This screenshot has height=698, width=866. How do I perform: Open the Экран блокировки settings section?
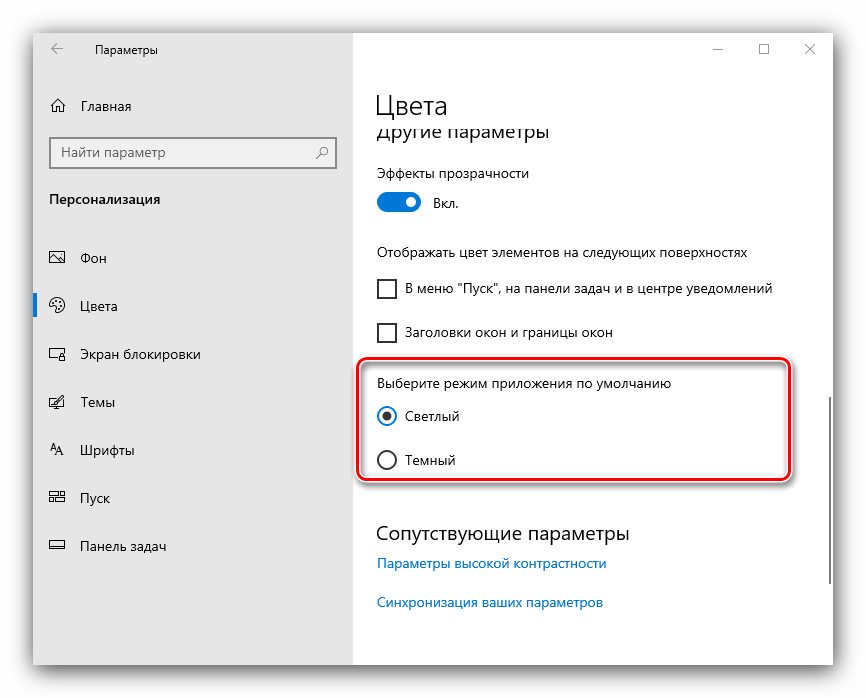pyautogui.click(x=140, y=354)
